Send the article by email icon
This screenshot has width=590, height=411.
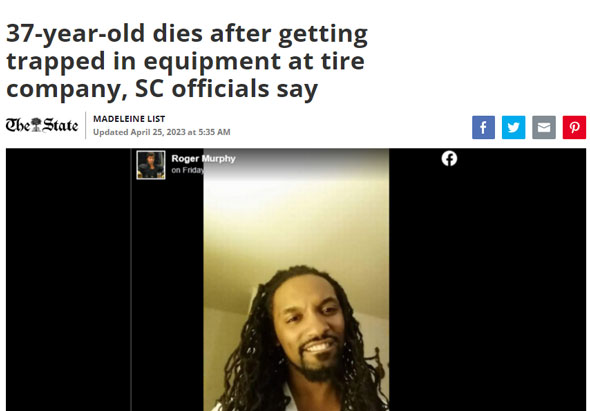pyautogui.click(x=544, y=128)
